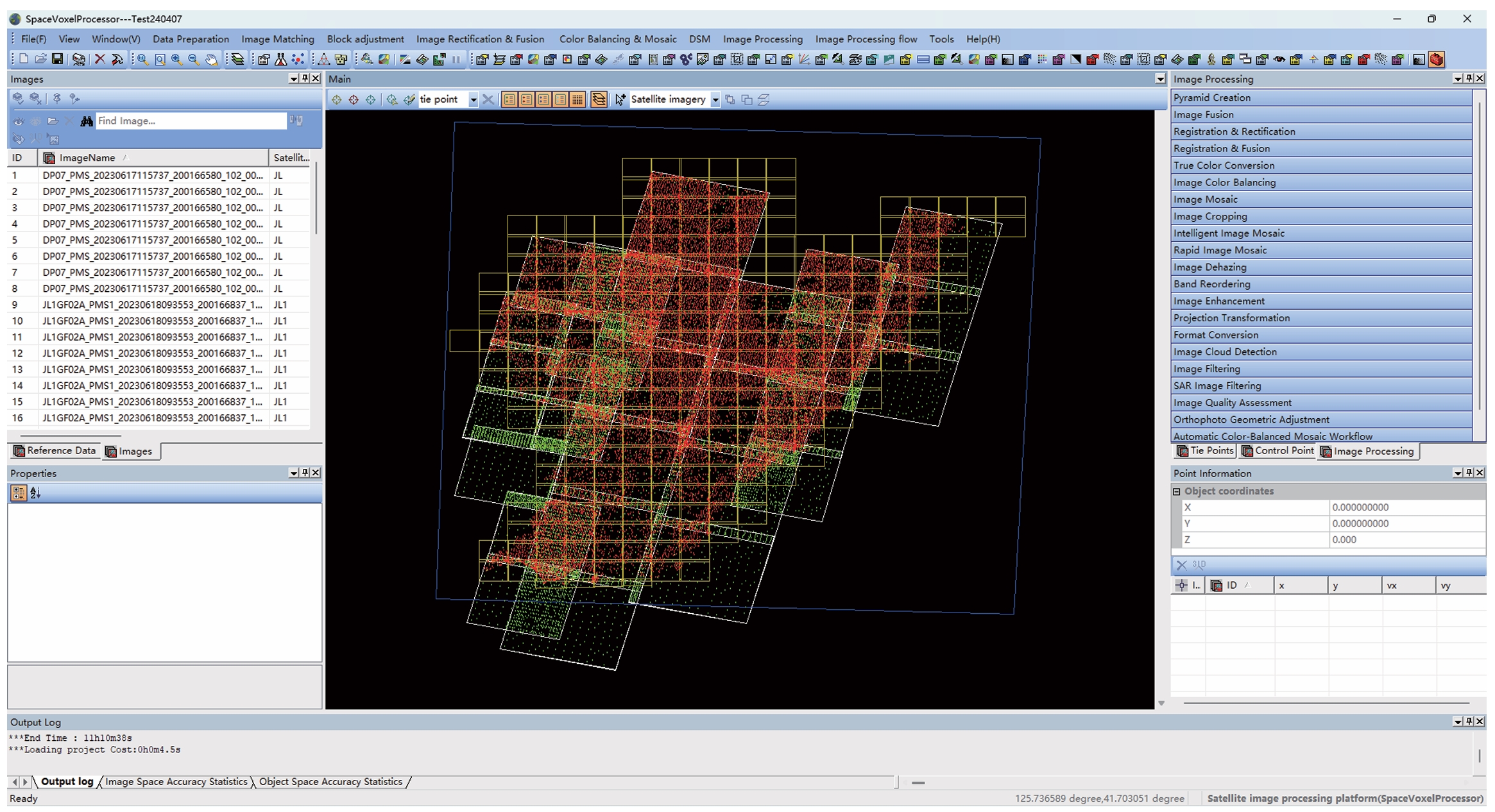Click the Images list vertical scrollbar

(x=316, y=199)
